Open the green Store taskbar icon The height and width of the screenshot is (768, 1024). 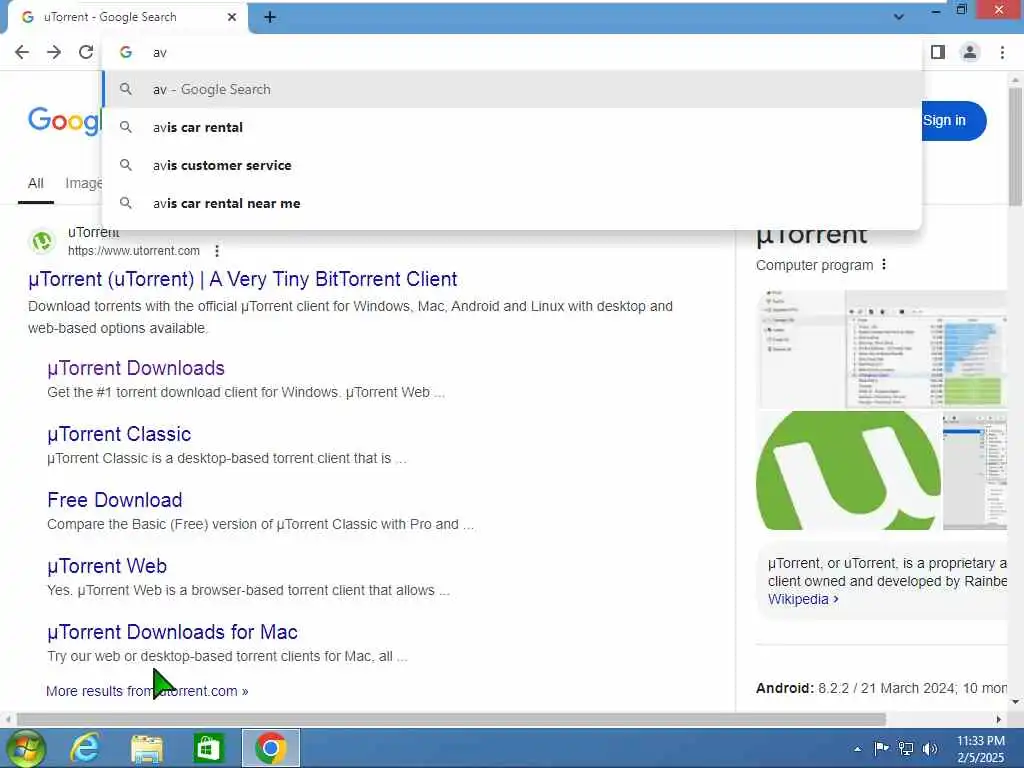[208, 748]
